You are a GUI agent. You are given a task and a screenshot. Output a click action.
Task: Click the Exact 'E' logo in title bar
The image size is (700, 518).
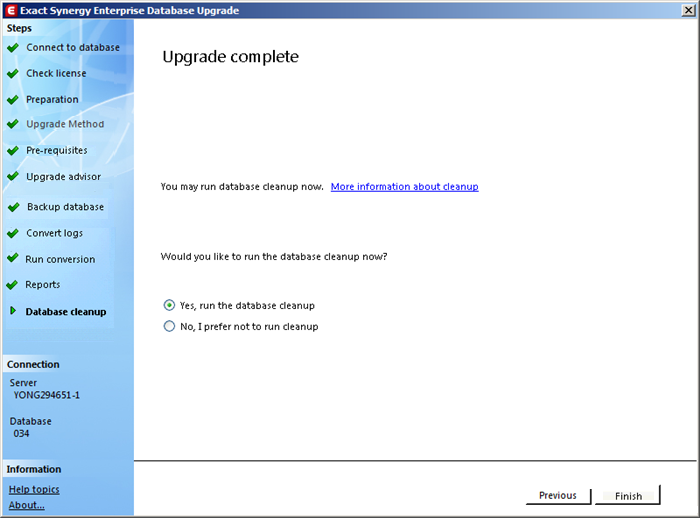tap(11, 10)
